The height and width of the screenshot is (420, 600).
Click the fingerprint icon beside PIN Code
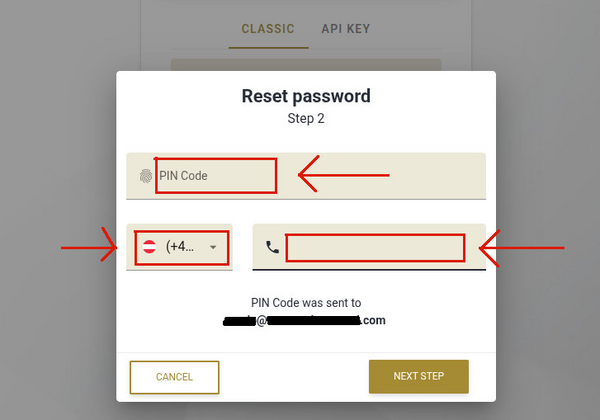click(146, 176)
